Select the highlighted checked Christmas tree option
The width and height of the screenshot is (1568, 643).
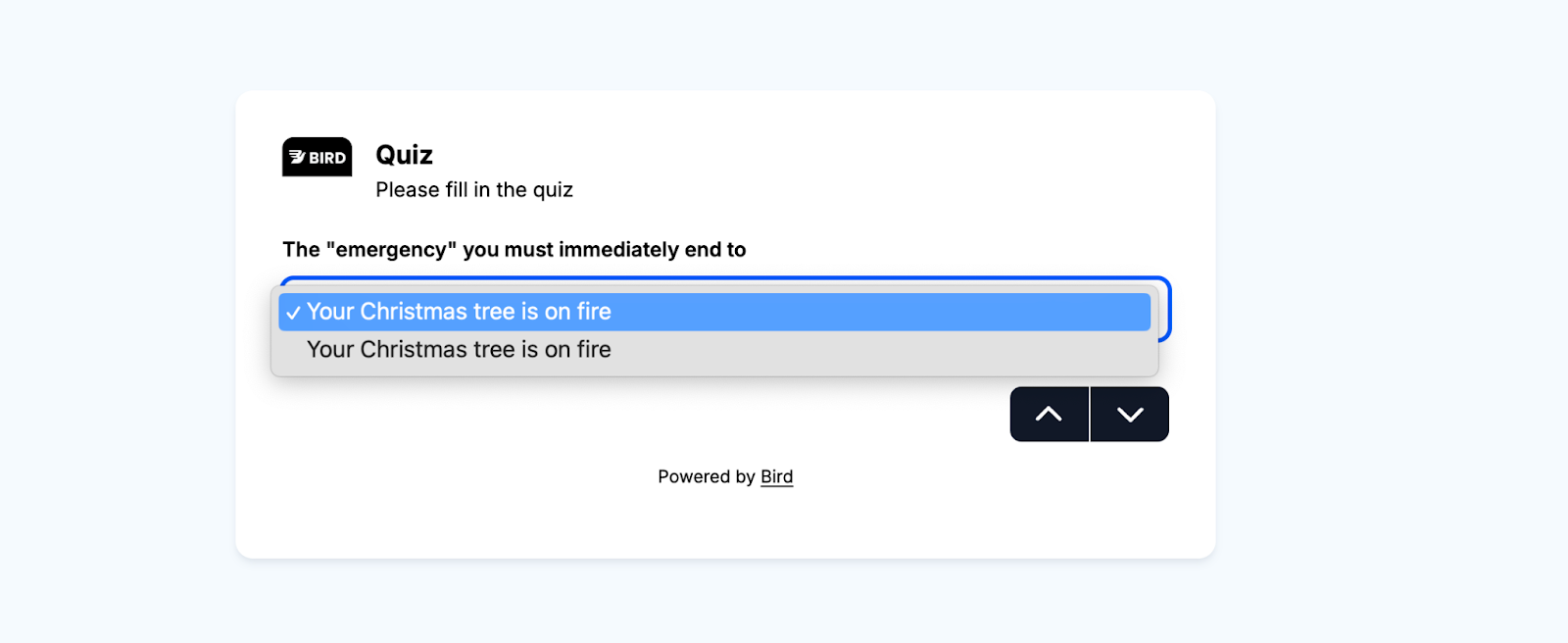(x=459, y=312)
